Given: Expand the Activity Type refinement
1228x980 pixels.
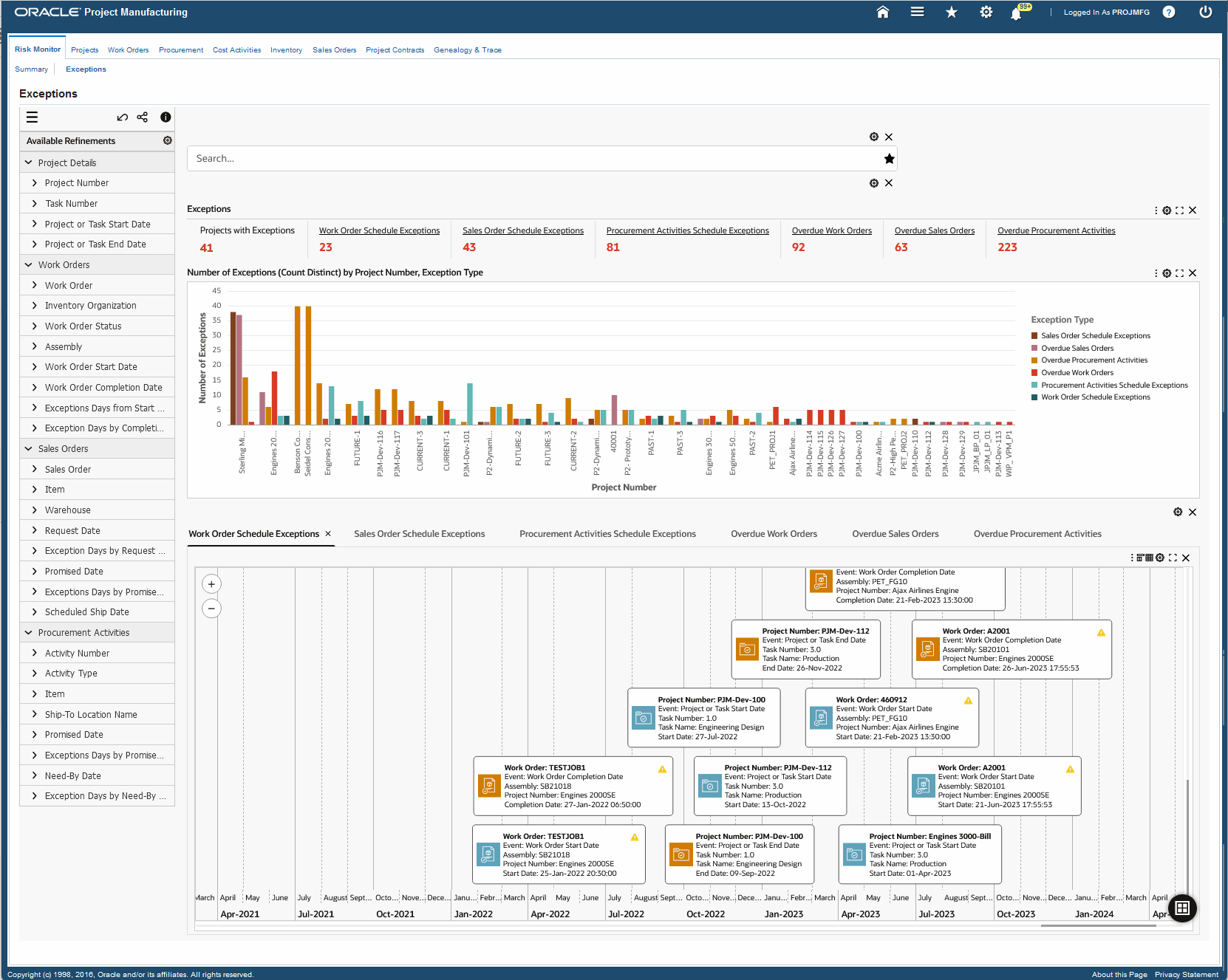Looking at the screenshot, I should coord(35,673).
